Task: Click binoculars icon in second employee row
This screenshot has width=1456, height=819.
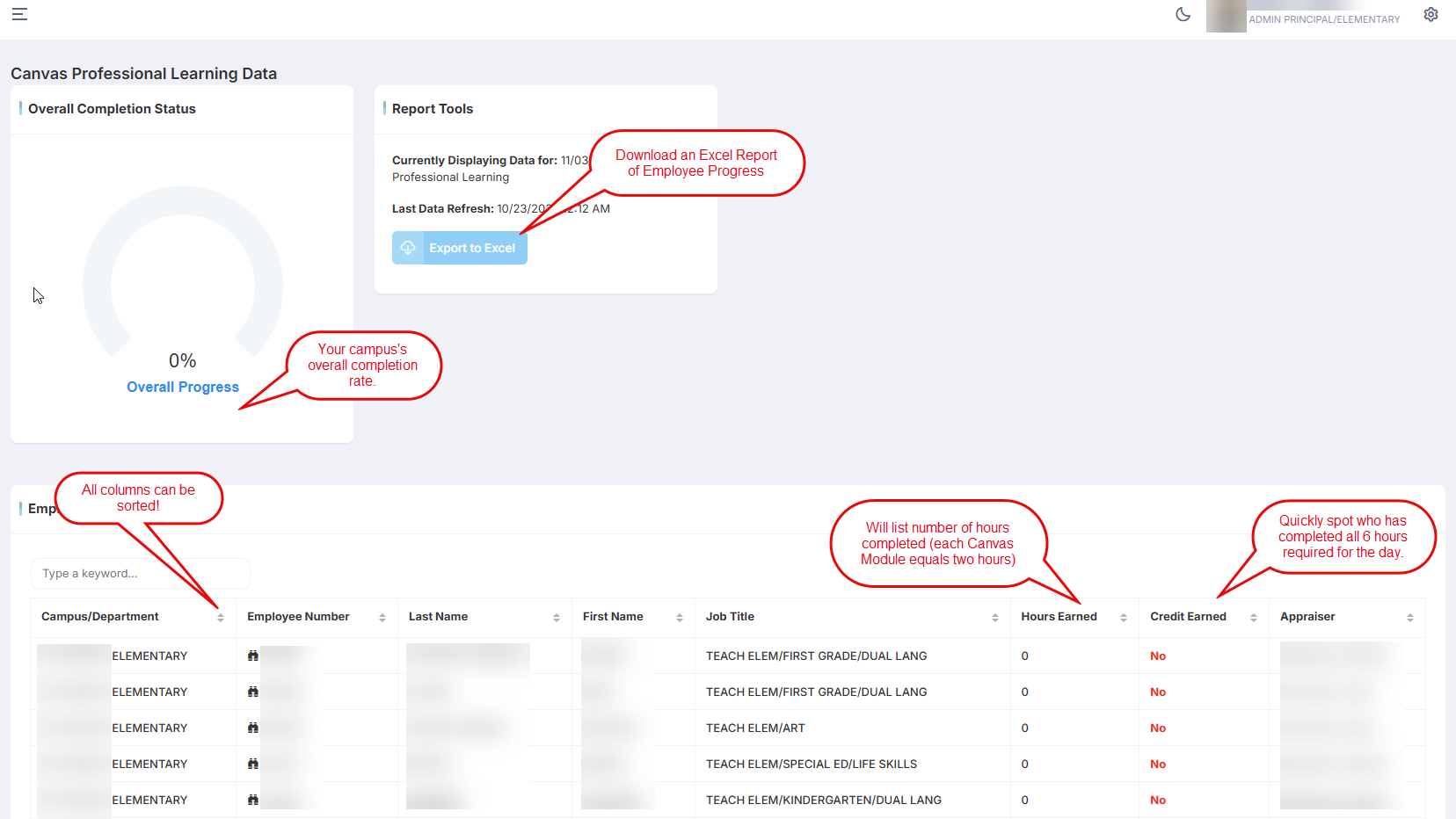Action: tap(253, 692)
